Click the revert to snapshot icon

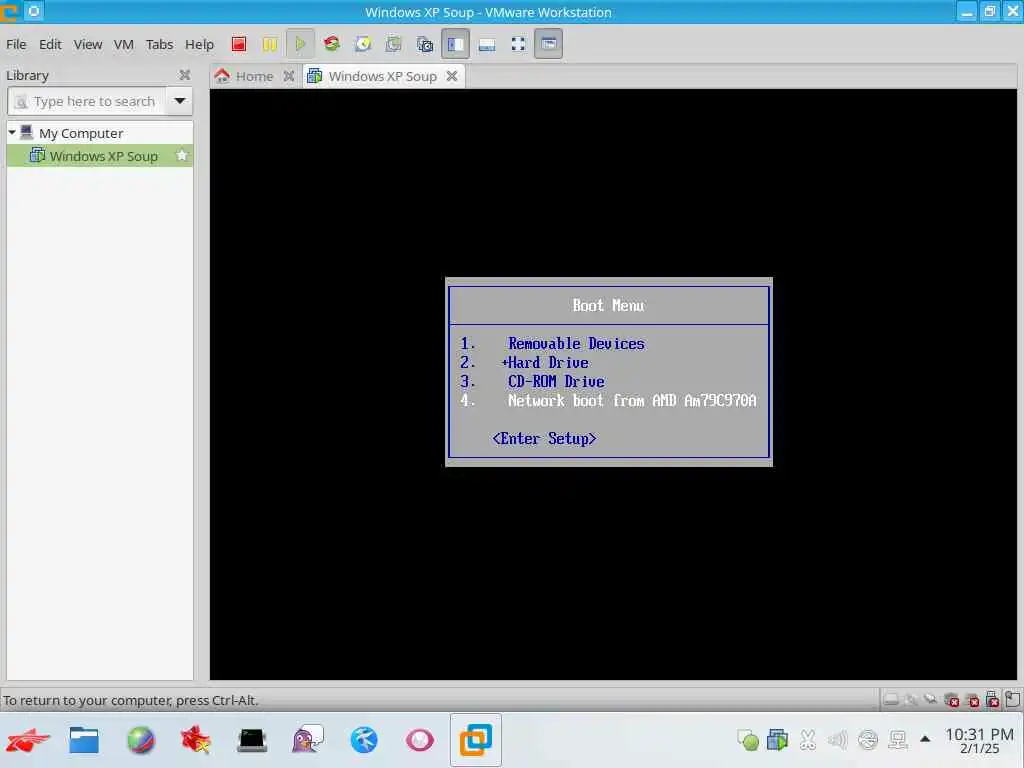(394, 44)
